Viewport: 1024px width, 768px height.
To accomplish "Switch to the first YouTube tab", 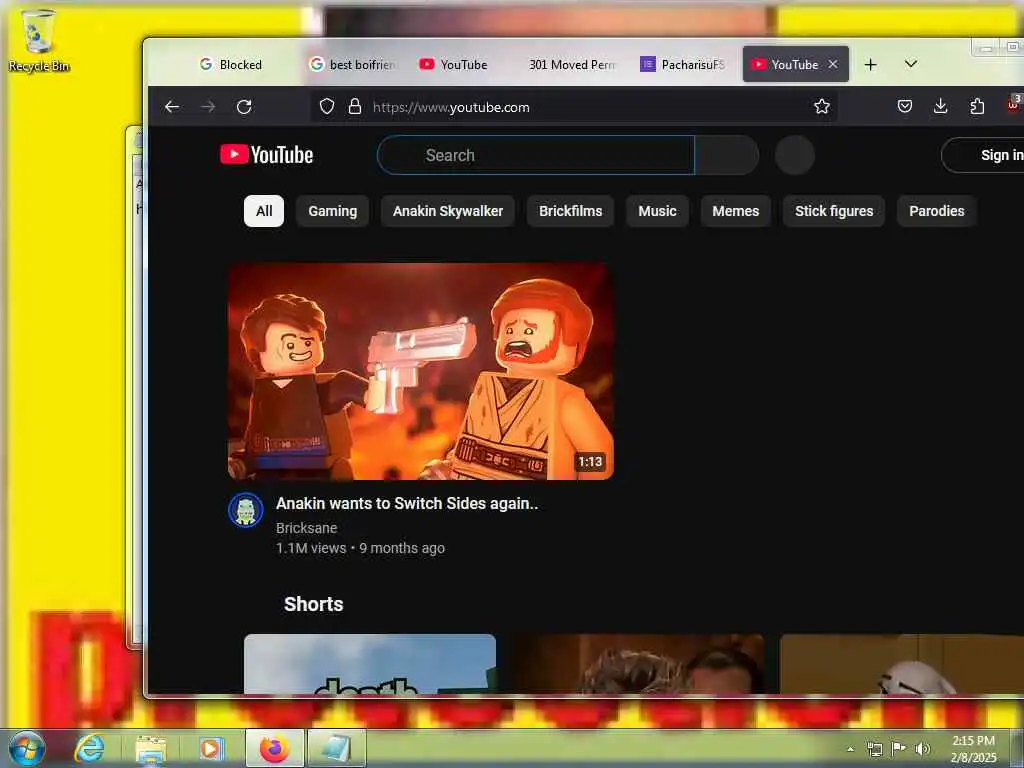I will pos(453,65).
